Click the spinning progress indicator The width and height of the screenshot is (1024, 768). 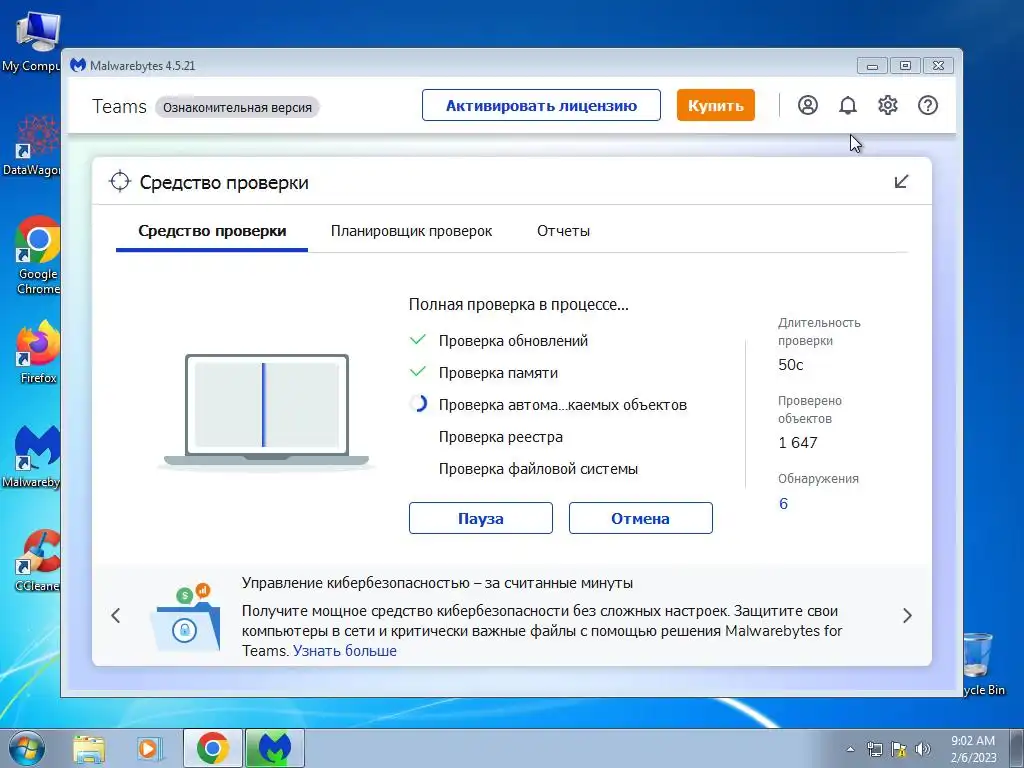(418, 404)
